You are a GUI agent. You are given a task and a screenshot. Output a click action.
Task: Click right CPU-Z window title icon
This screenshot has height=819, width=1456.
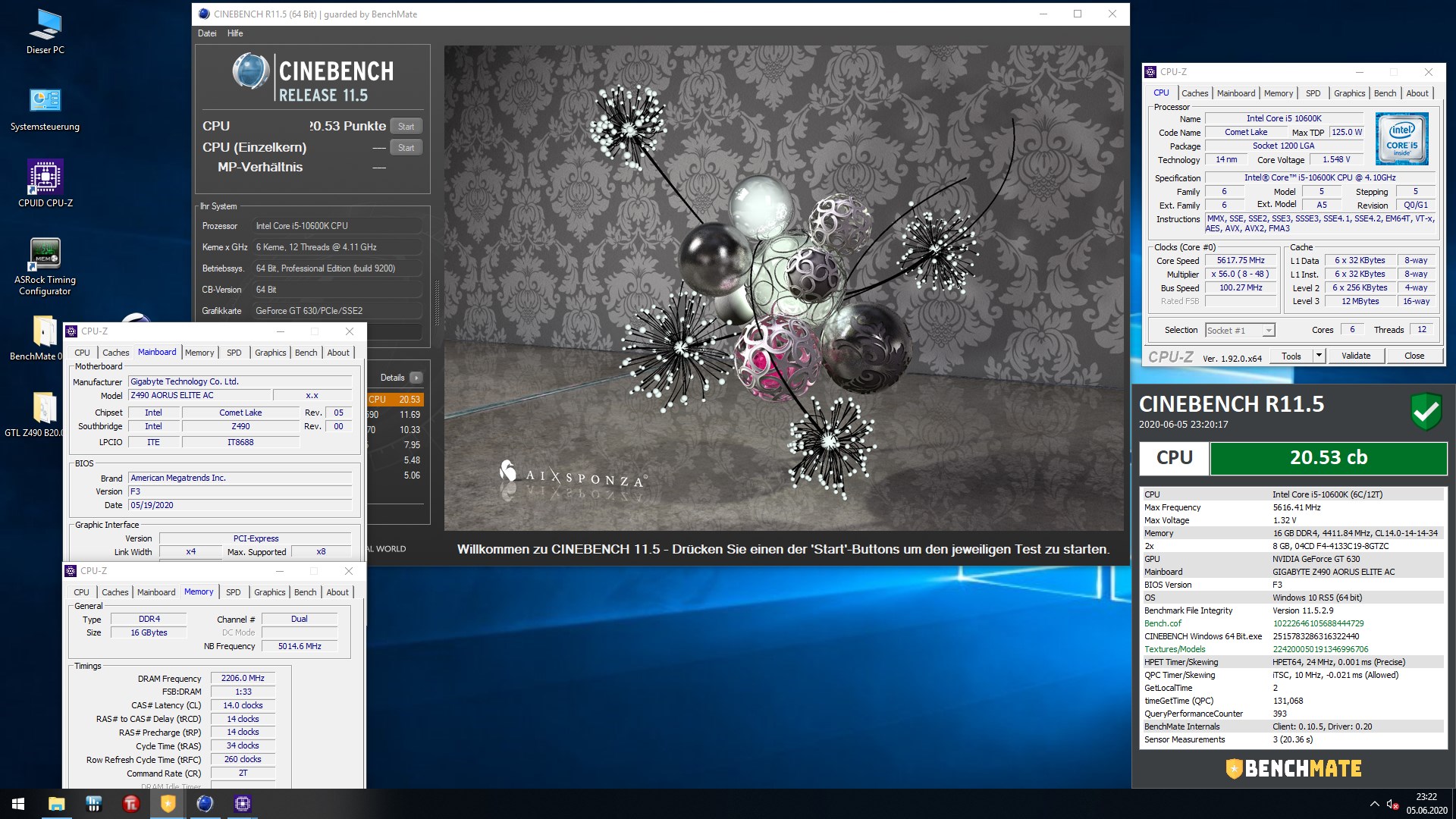click(x=1150, y=72)
